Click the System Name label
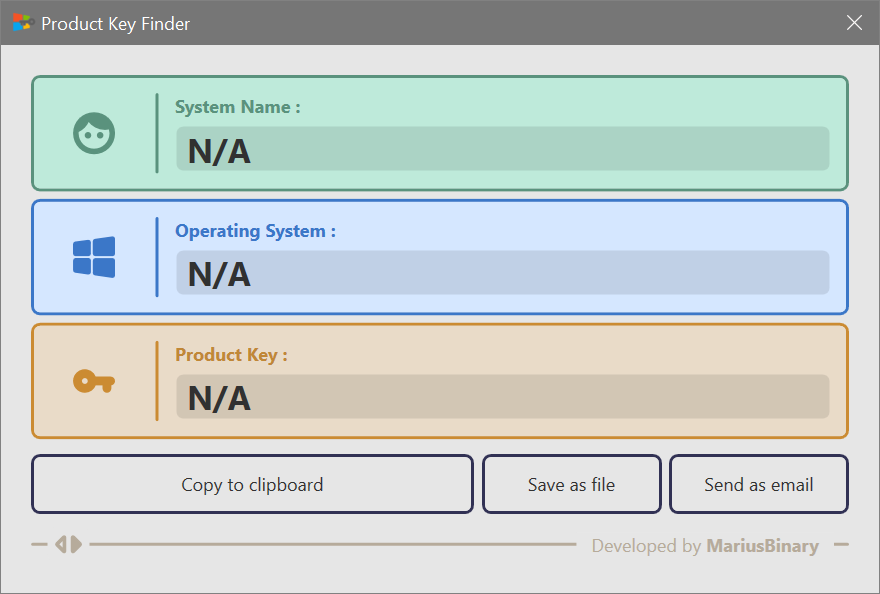The image size is (880, 594). [237, 107]
